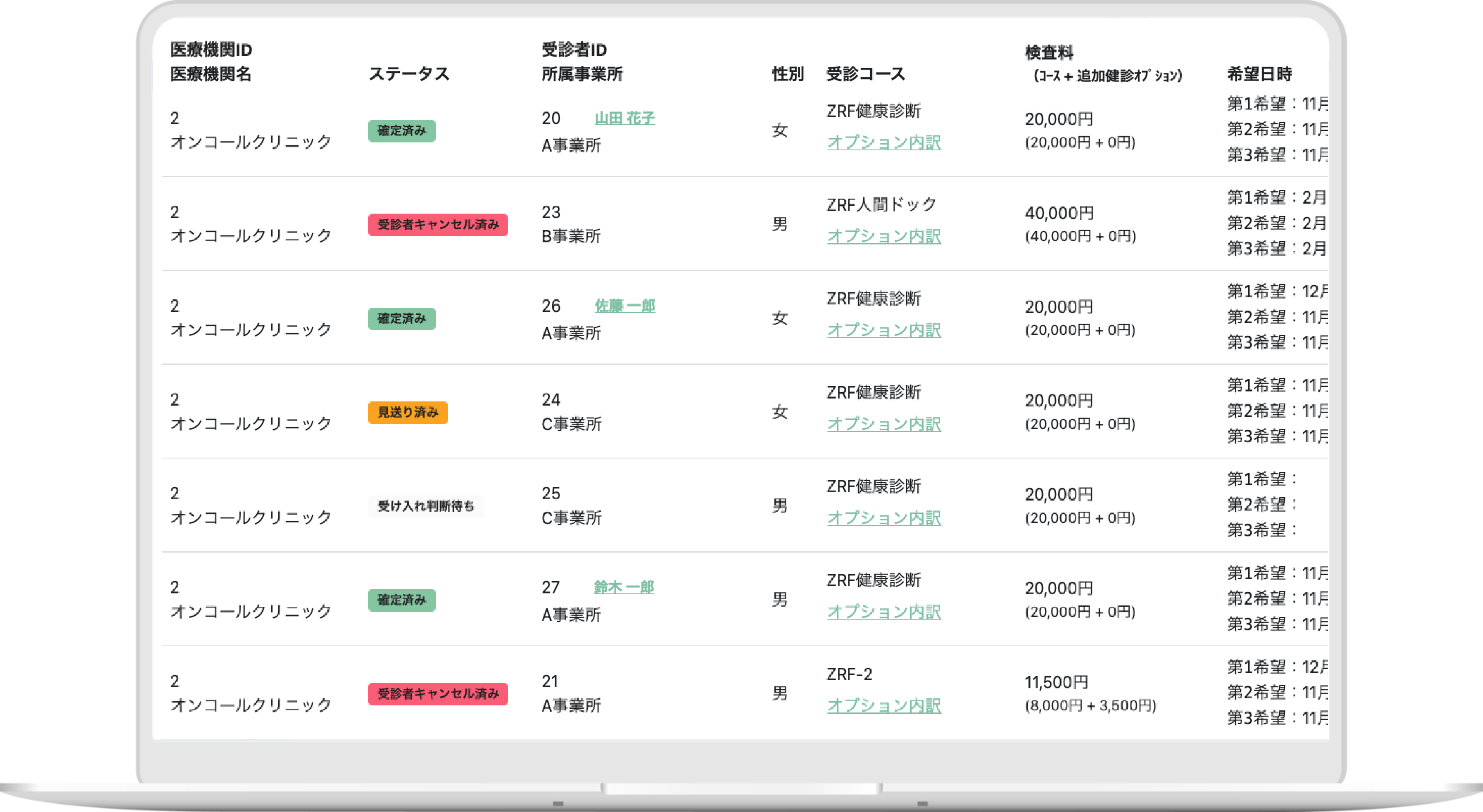
Task: Click (8,000円 + 3,500円) fee breakdown
Action: [x=1090, y=705]
